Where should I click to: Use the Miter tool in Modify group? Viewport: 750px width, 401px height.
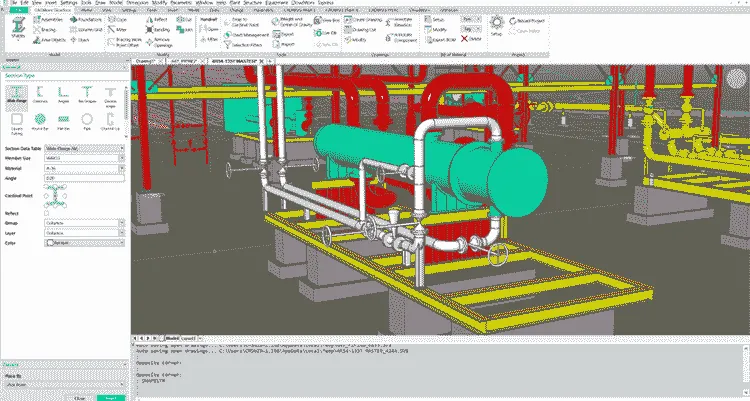[x=118, y=30]
